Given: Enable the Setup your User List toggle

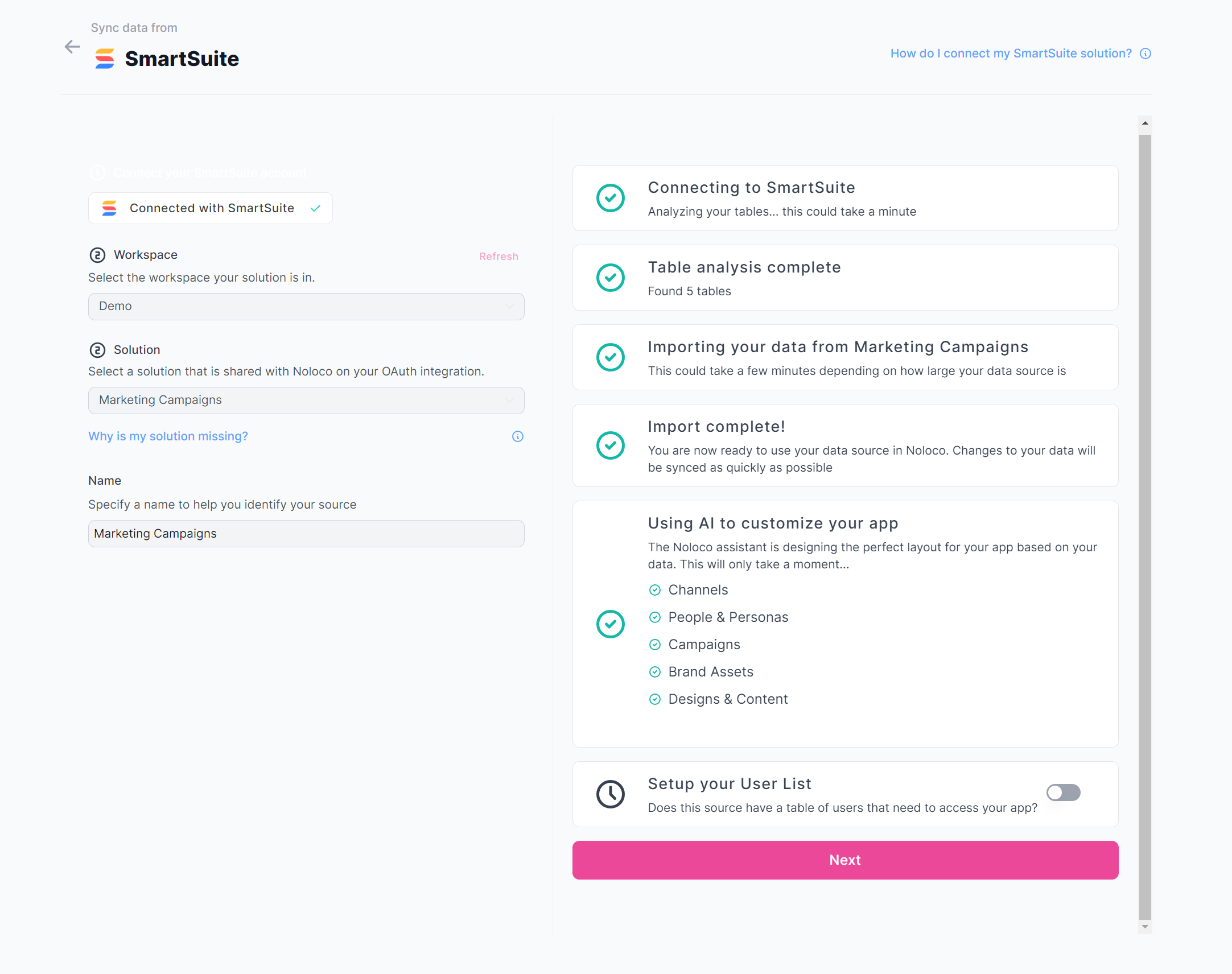Looking at the screenshot, I should point(1063,793).
